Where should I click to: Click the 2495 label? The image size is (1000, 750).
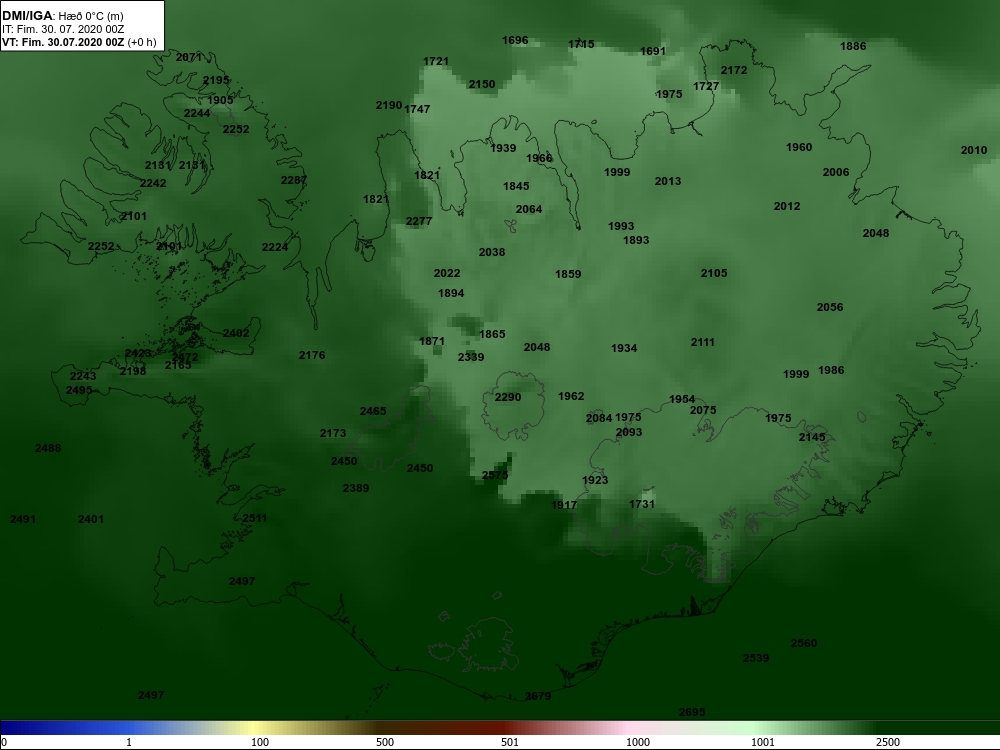(x=79, y=390)
